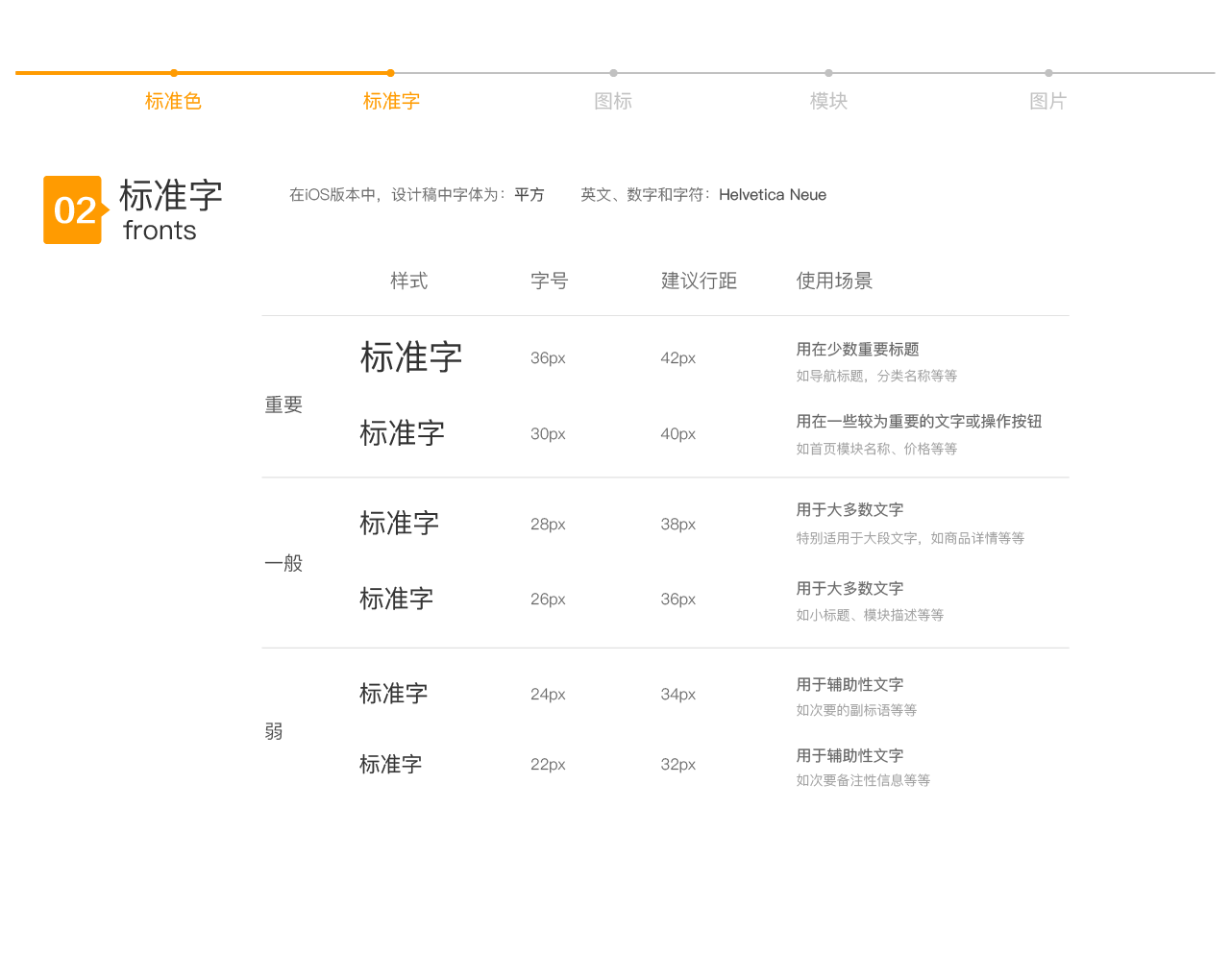
Task: Click the fronts subtitle text
Action: tap(160, 231)
